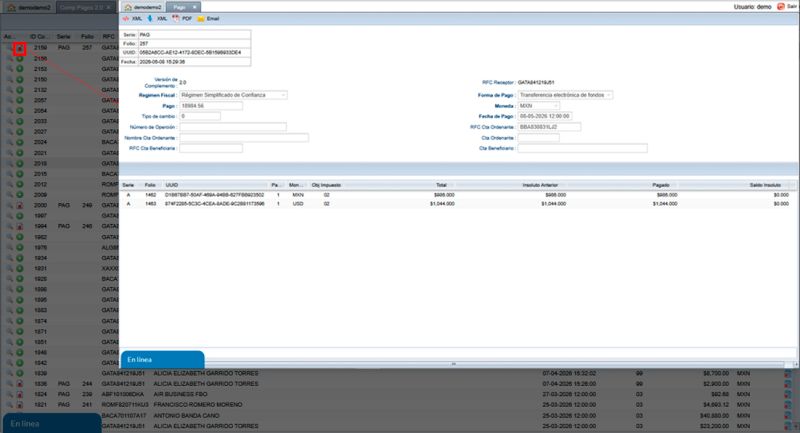Switch to the front demodemo2 tab
The width and height of the screenshot is (800, 433).
[143, 7]
